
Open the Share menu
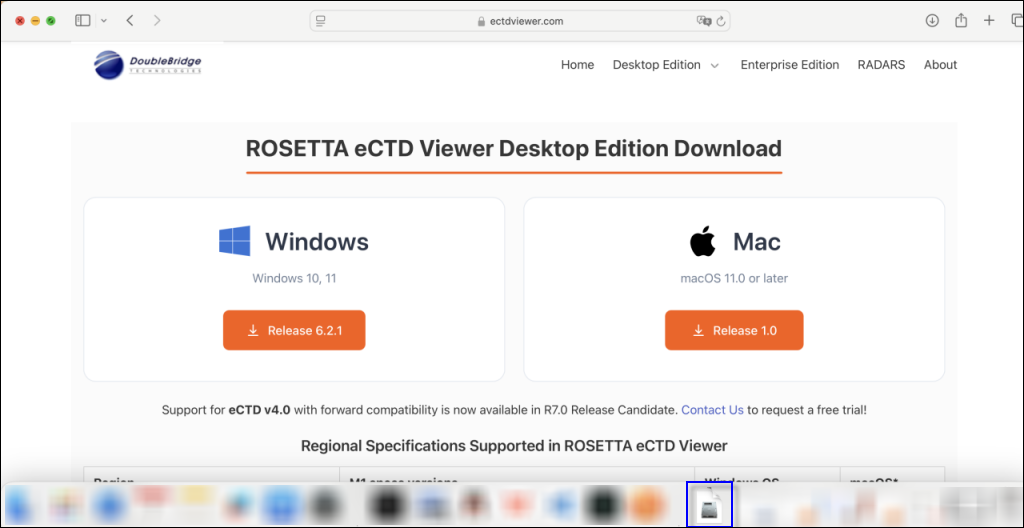coord(961,20)
